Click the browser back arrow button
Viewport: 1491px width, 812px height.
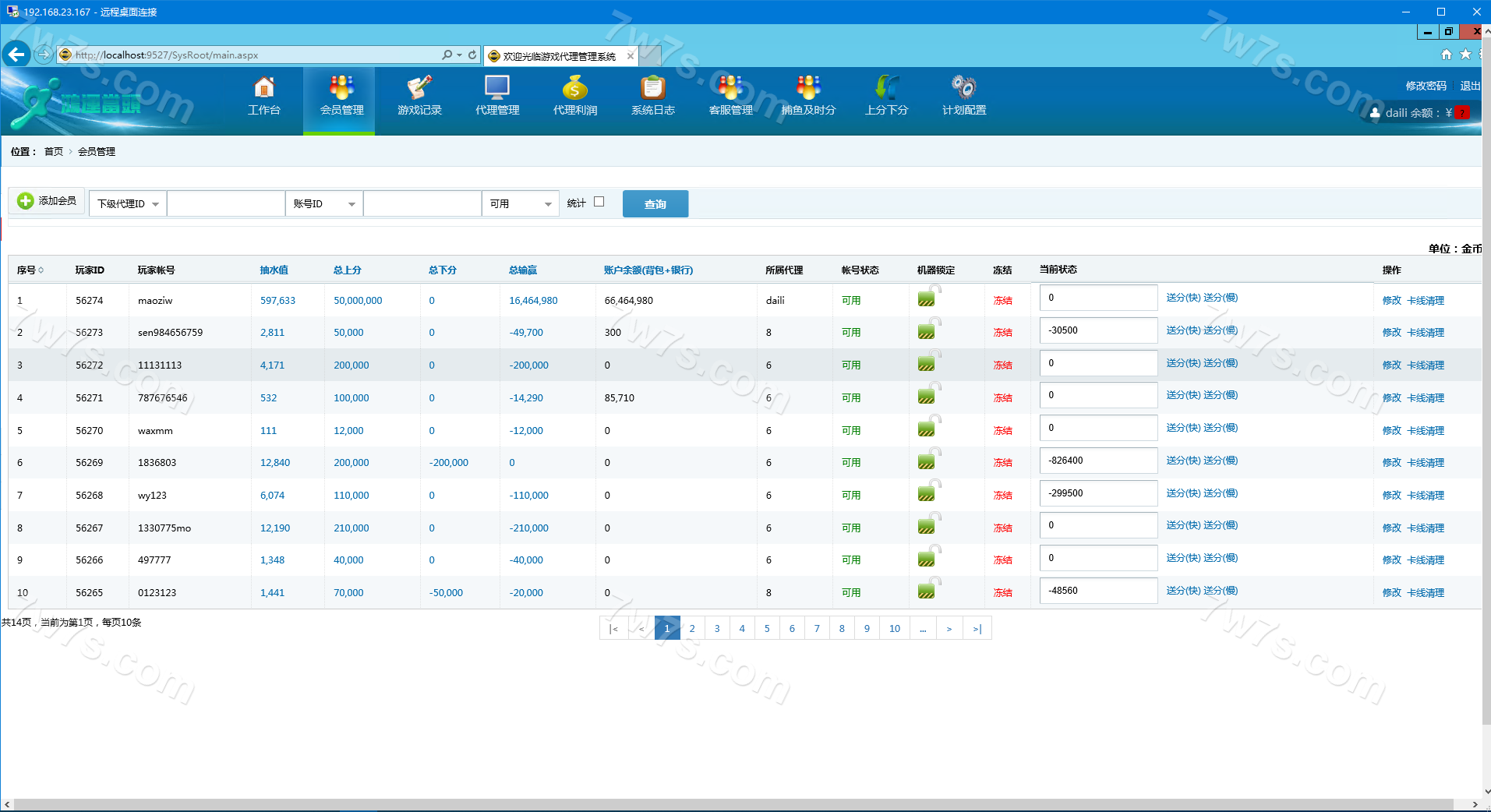(x=16, y=55)
